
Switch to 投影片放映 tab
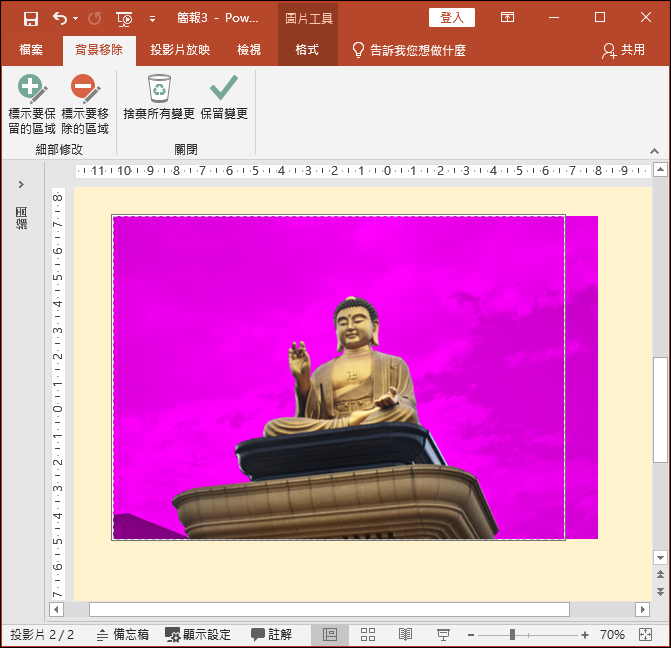[x=180, y=50]
